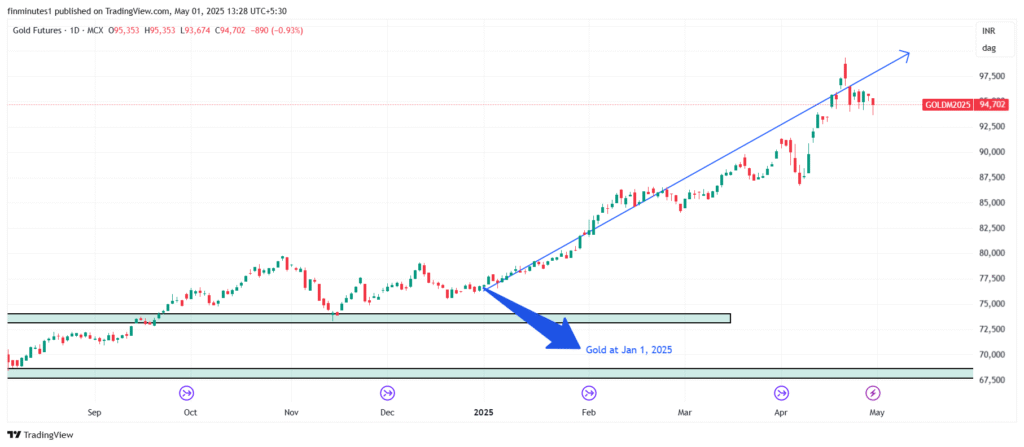Select the low value L93,674
Viewport: 1024px width, 447px height.
(195, 30)
